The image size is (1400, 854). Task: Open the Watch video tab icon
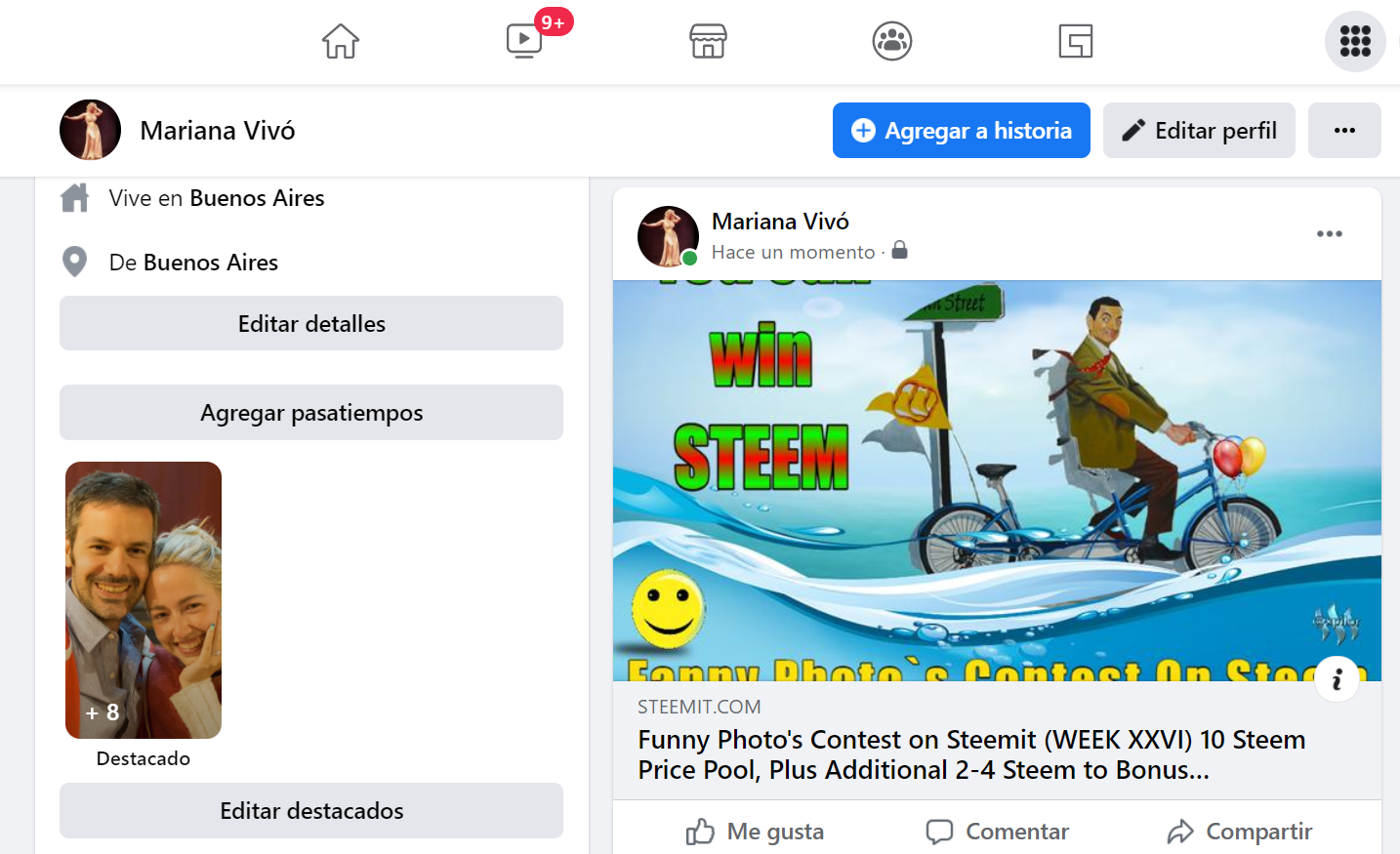coord(524,41)
